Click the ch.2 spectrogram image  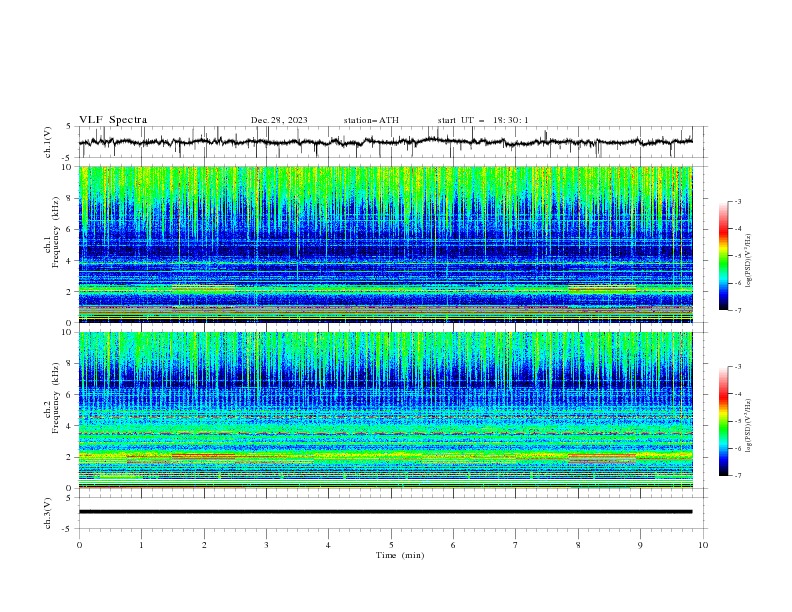click(385, 410)
